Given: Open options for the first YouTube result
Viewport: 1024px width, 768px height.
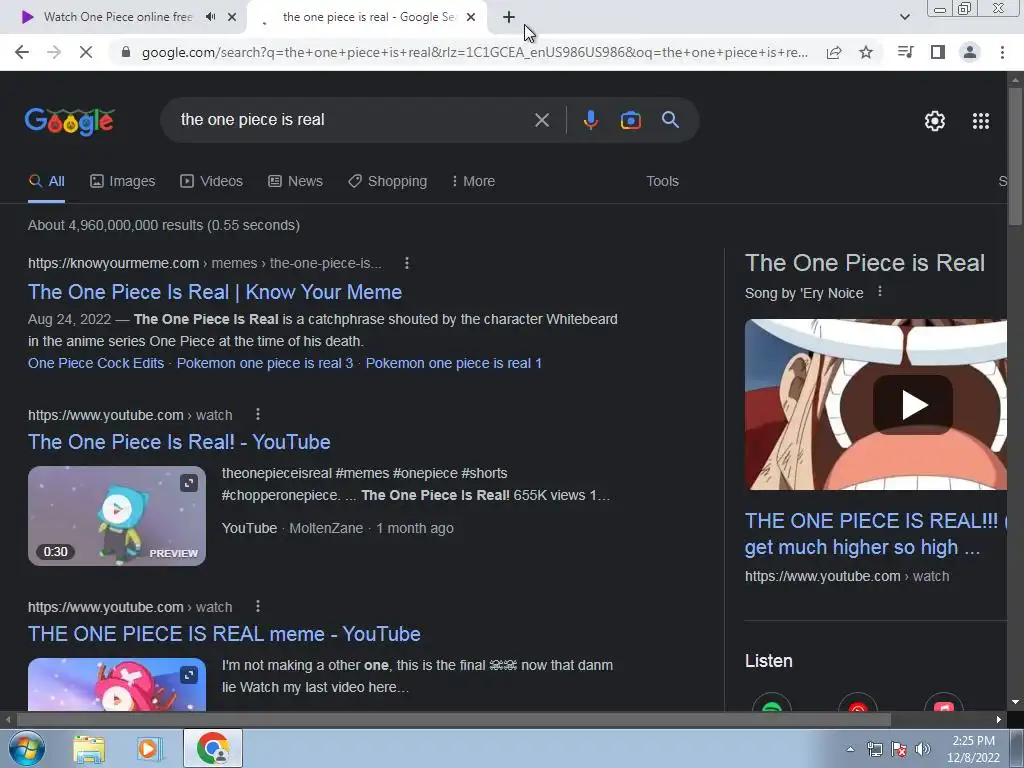Looking at the screenshot, I should [x=258, y=414].
